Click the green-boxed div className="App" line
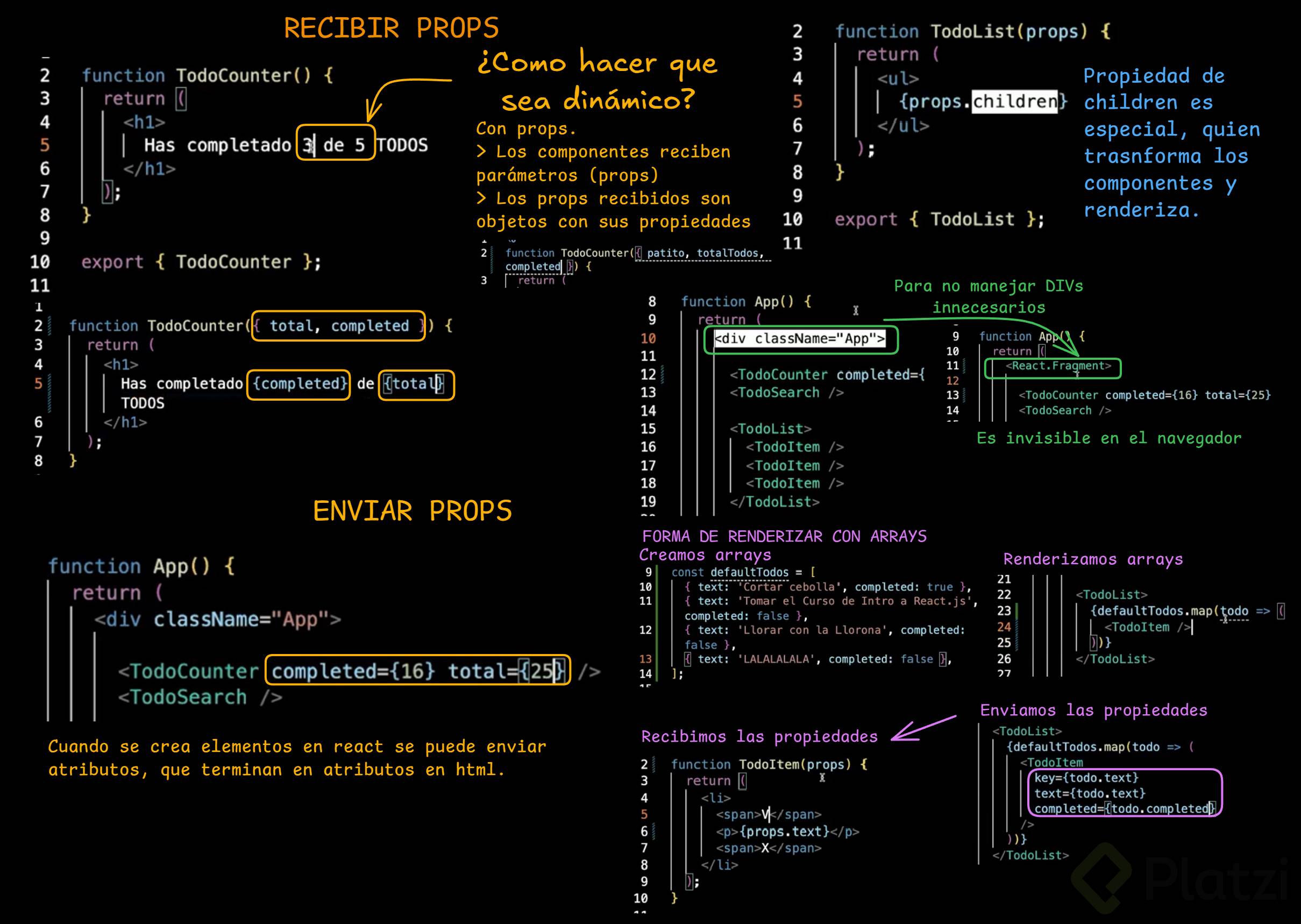The width and height of the screenshot is (1301, 924). tap(800, 340)
